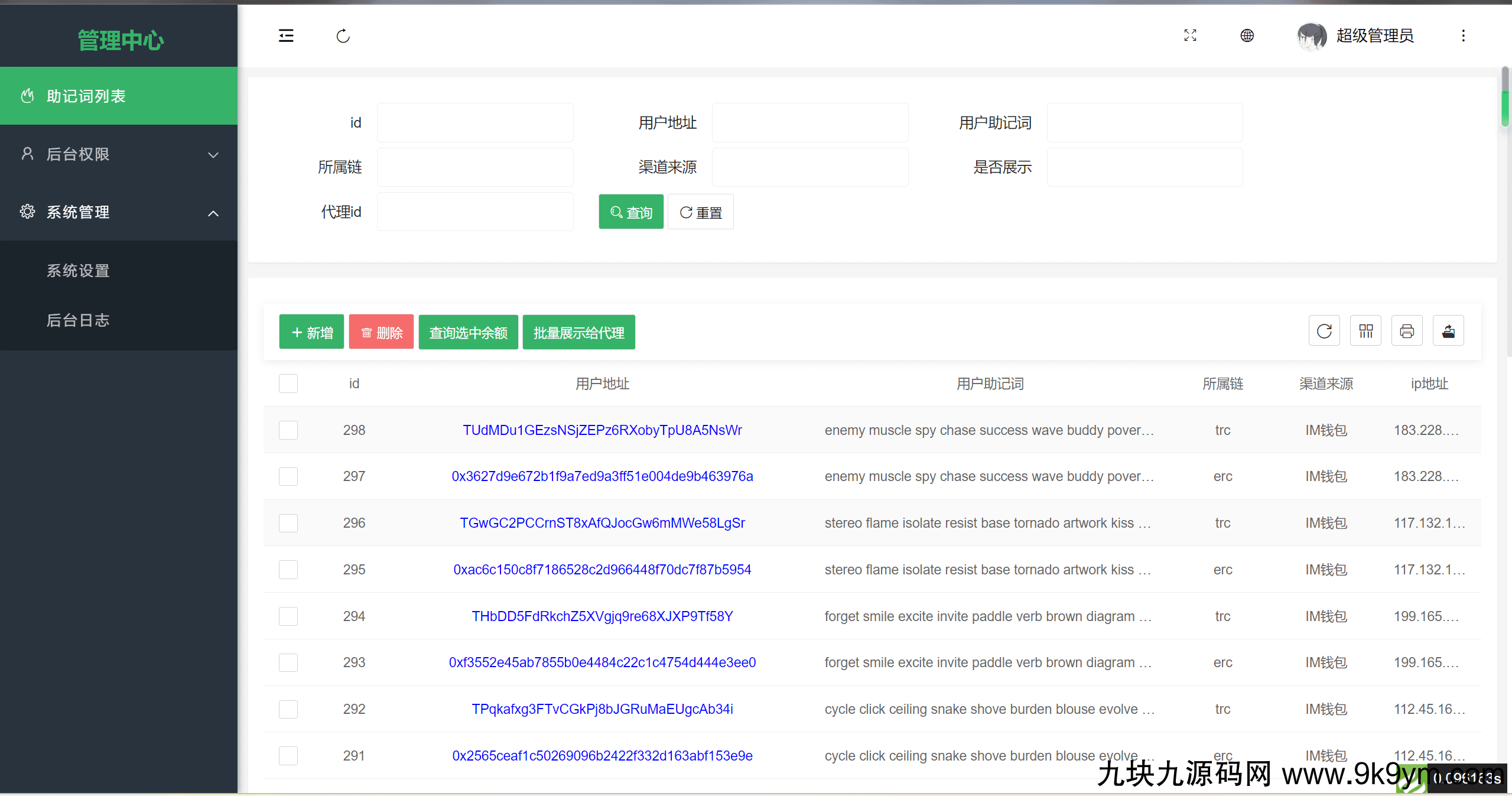Collapse the sidebar menu toggle icon

point(286,36)
